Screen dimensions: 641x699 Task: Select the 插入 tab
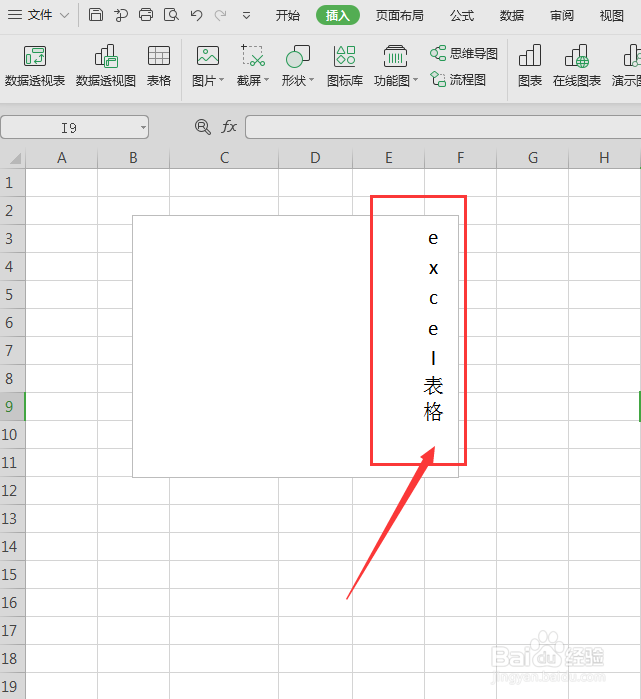pos(337,16)
